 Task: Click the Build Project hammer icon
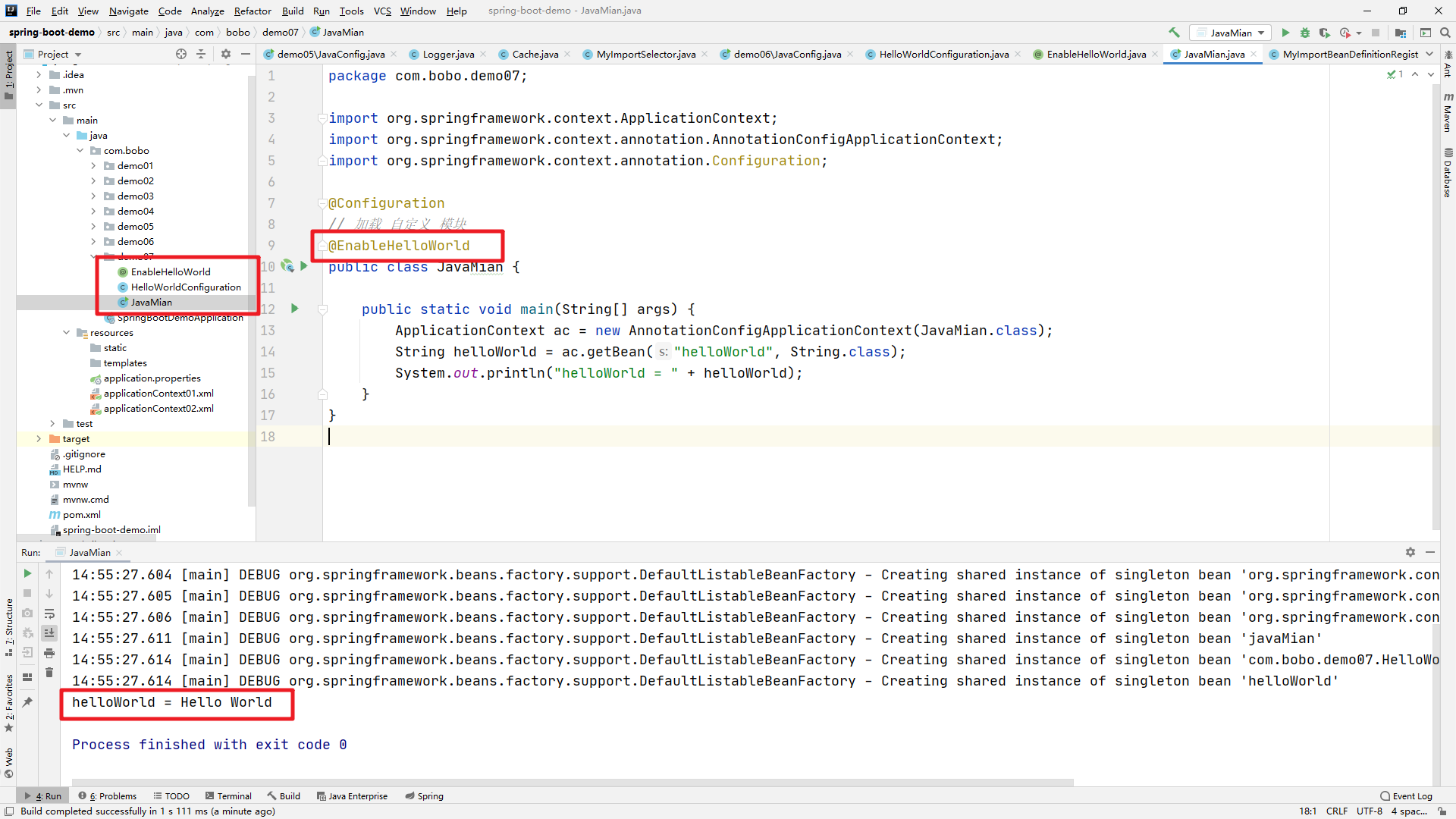1174,33
